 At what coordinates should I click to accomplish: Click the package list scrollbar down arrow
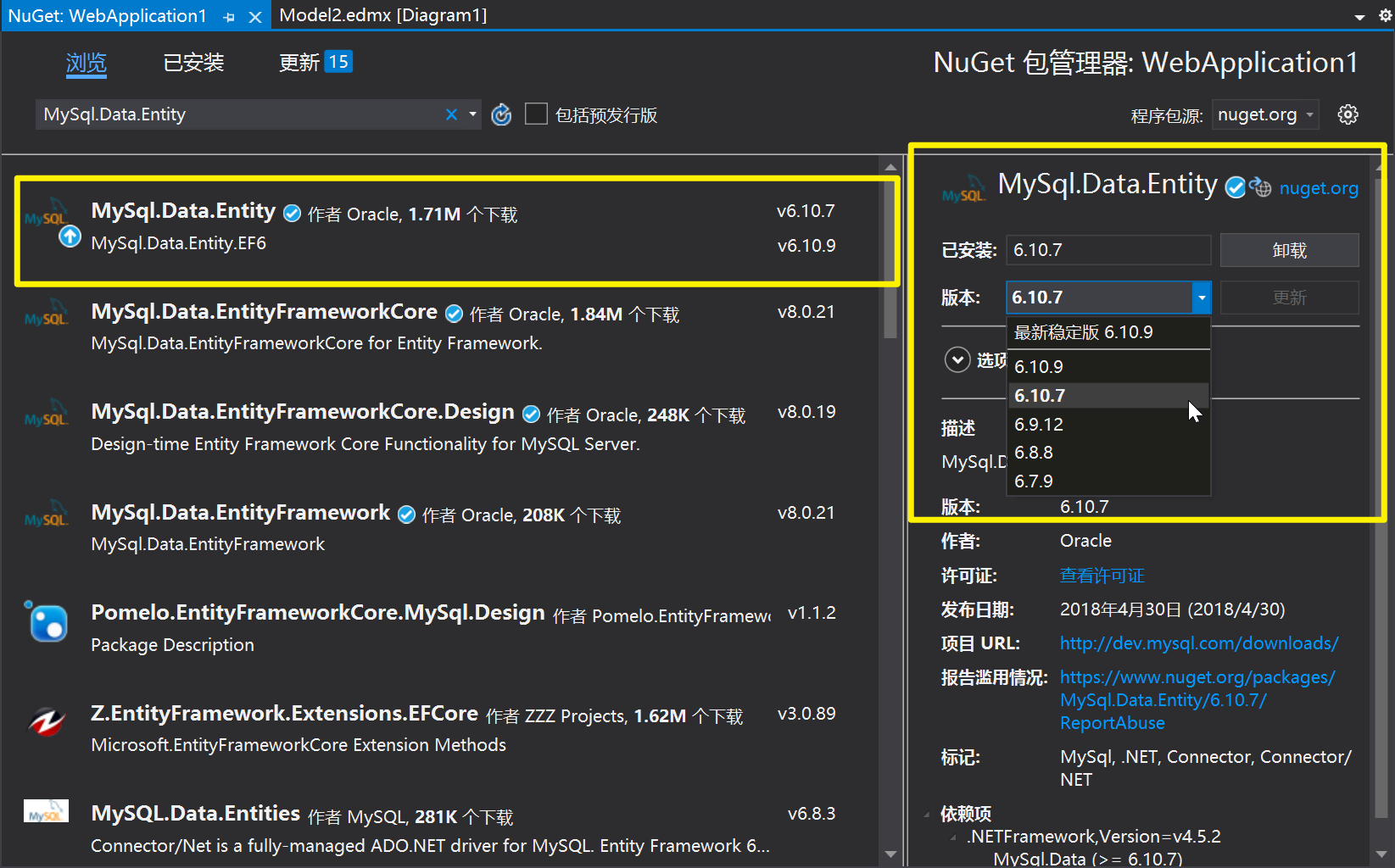pos(890,854)
